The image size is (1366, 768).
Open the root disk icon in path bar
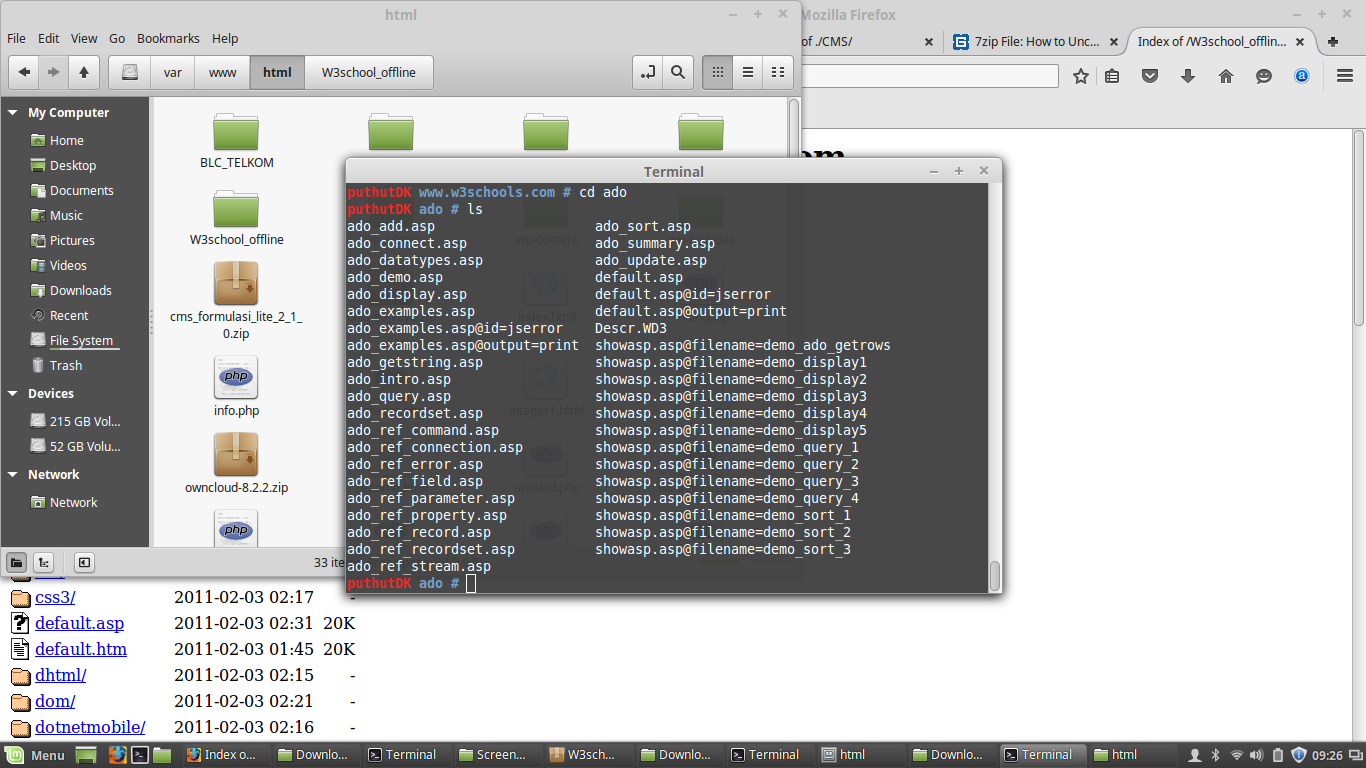pyautogui.click(x=129, y=72)
